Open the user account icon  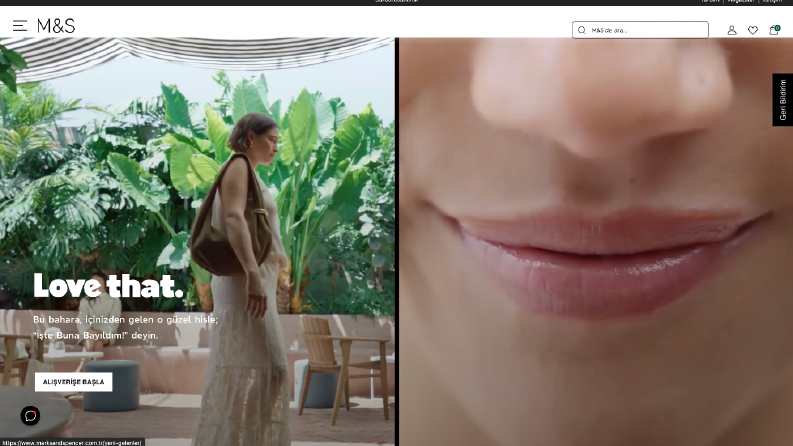pos(732,30)
